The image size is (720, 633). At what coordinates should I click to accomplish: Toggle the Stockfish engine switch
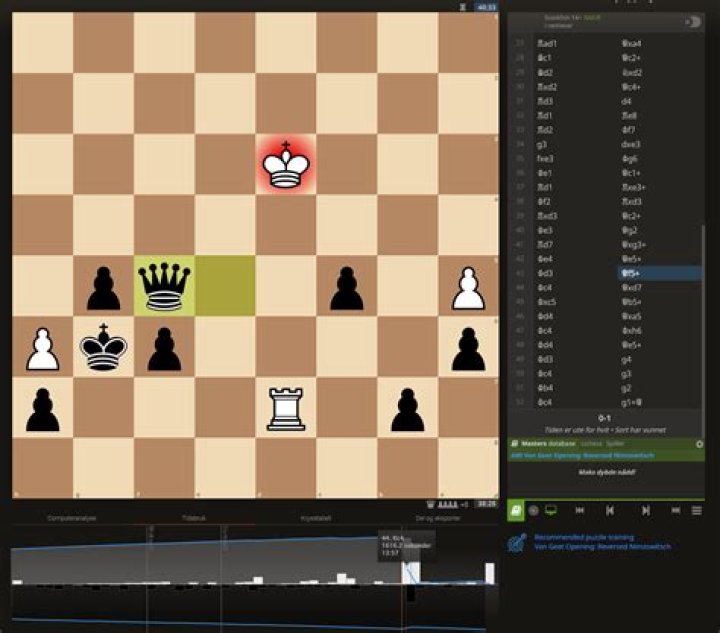pos(693,22)
